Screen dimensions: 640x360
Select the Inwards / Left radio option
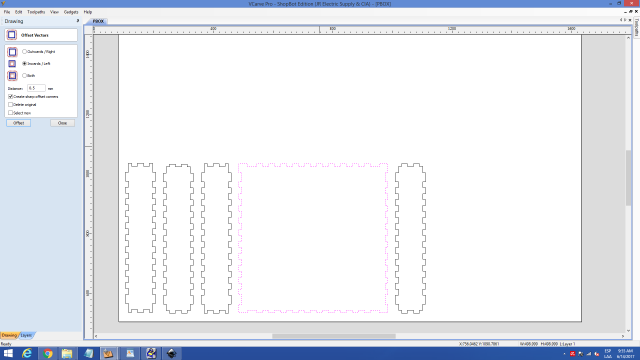pyautogui.click(x=24, y=64)
